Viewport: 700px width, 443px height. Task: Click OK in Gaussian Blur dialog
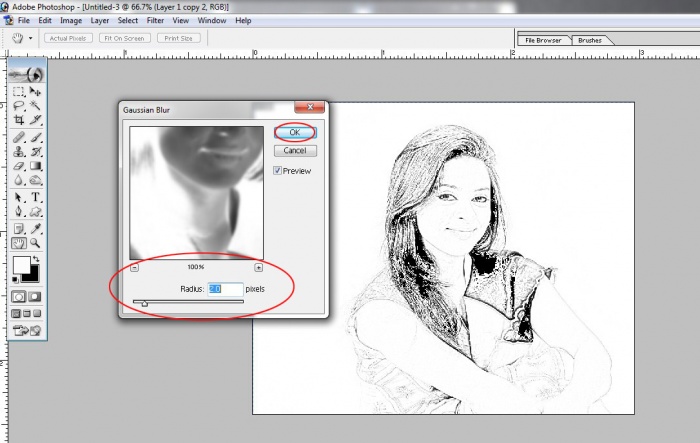point(295,132)
